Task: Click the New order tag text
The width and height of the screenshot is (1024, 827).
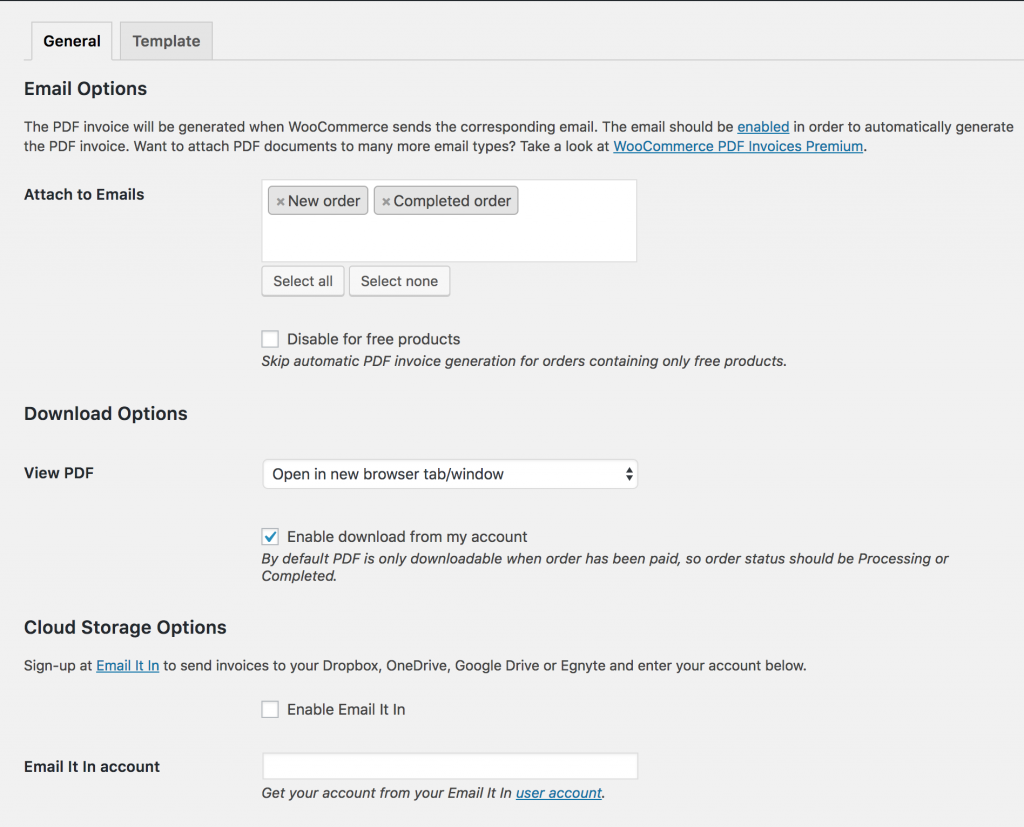Action: [x=324, y=201]
